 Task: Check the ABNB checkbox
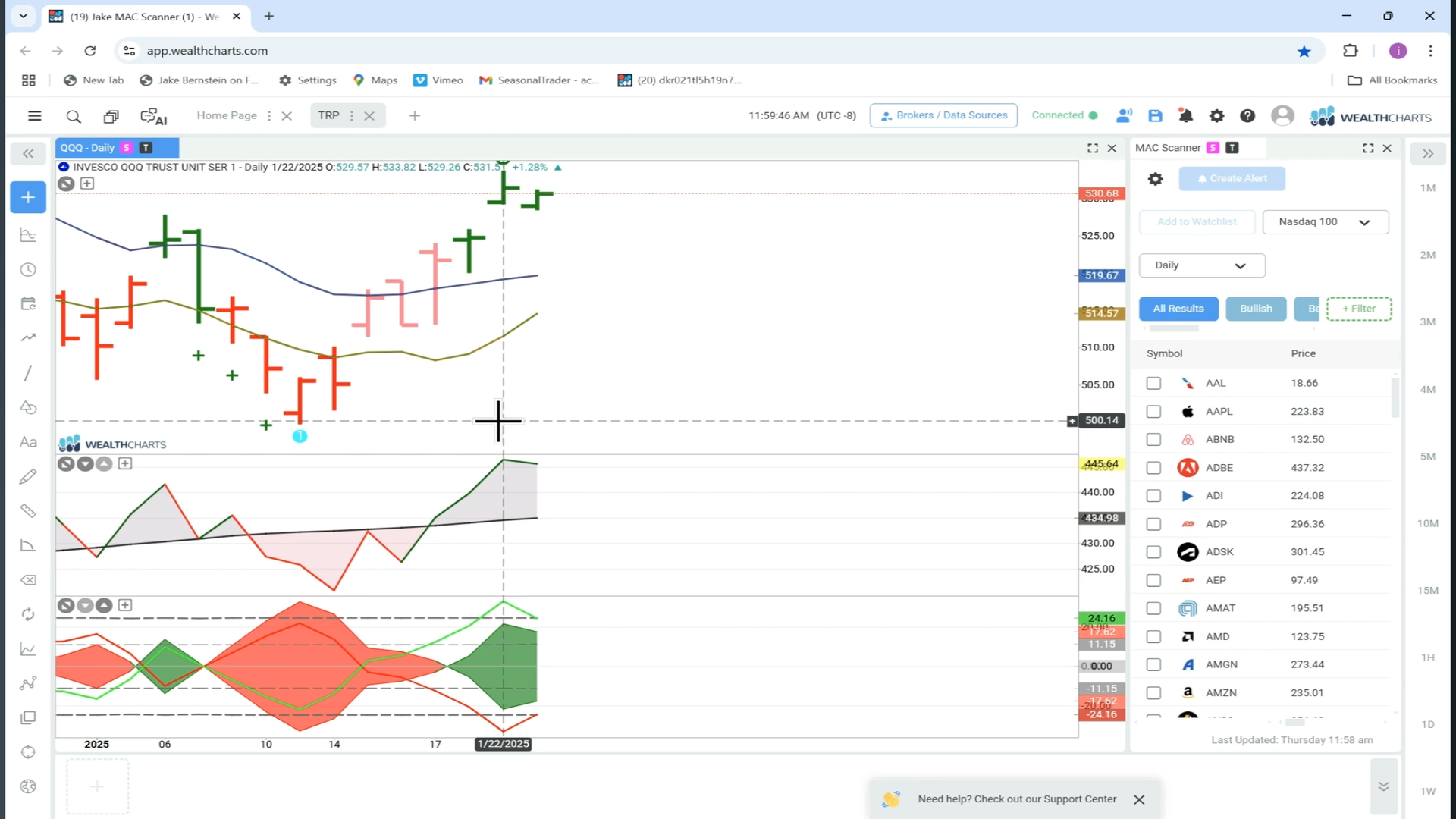[1153, 440]
